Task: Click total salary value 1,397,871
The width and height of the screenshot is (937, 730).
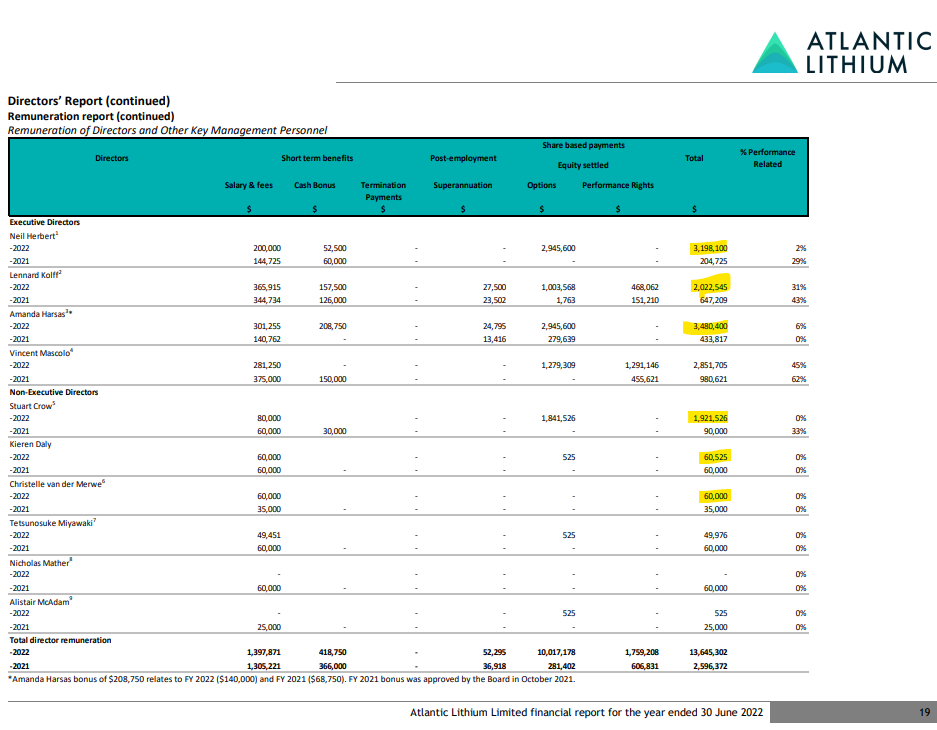Action: (x=264, y=652)
